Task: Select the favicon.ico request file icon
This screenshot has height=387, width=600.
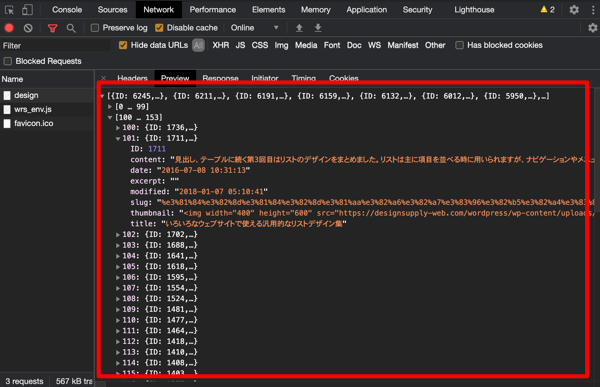Action: coord(7,123)
